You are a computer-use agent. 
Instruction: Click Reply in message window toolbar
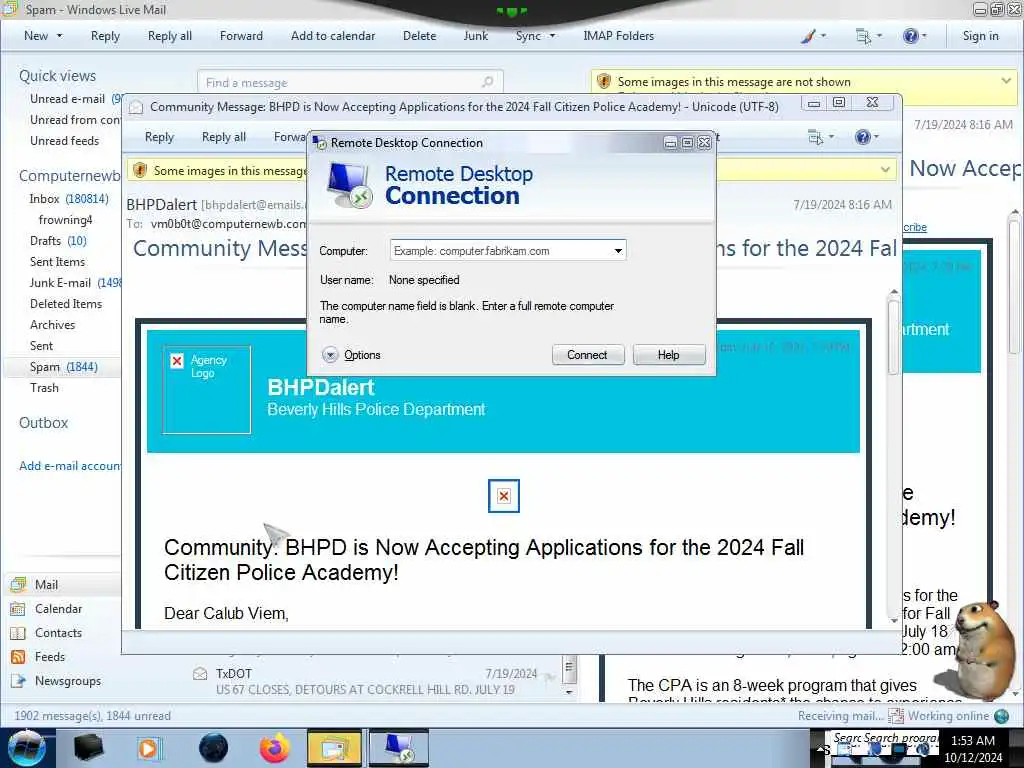click(x=159, y=136)
